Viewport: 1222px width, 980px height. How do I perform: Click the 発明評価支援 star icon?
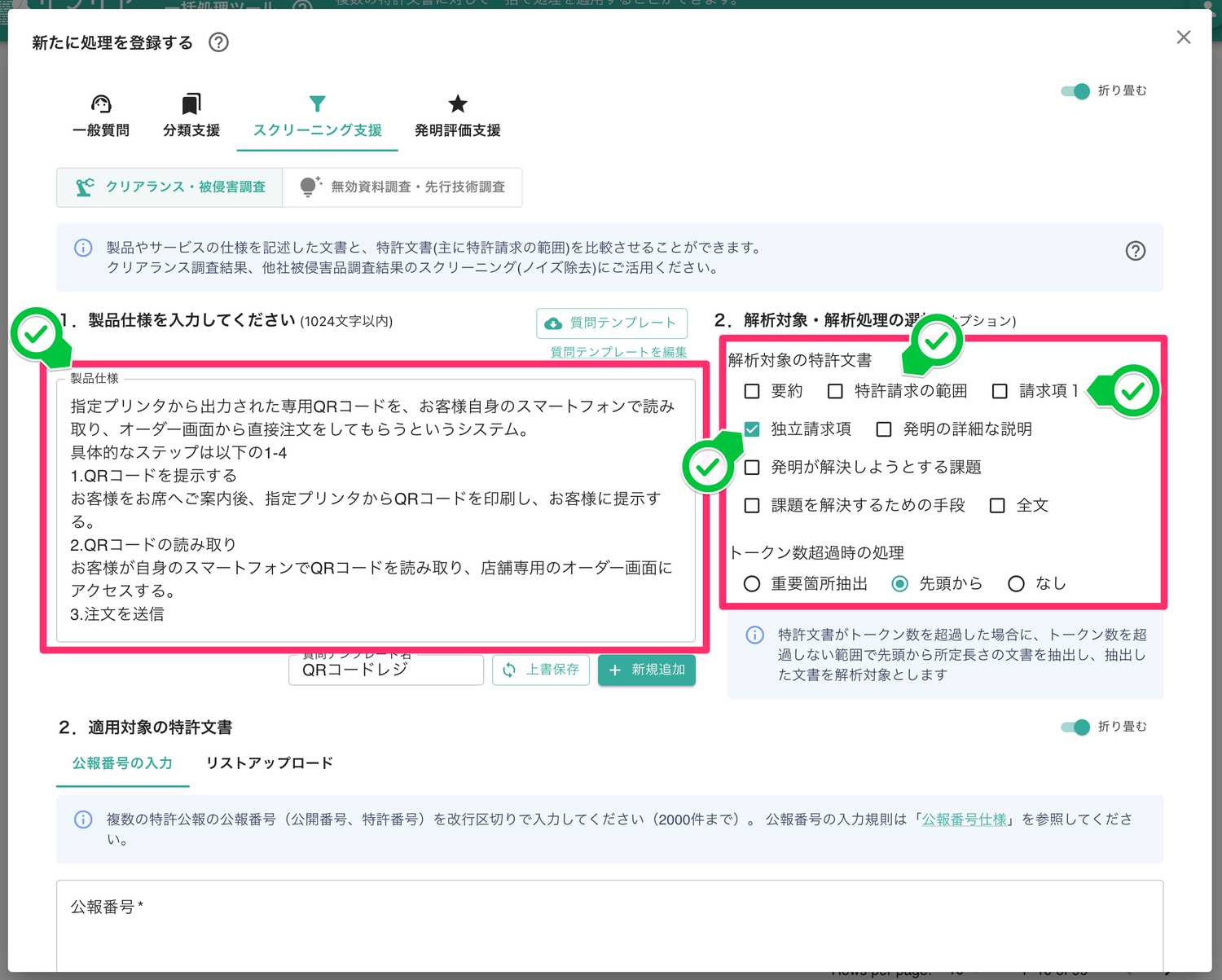point(458,103)
